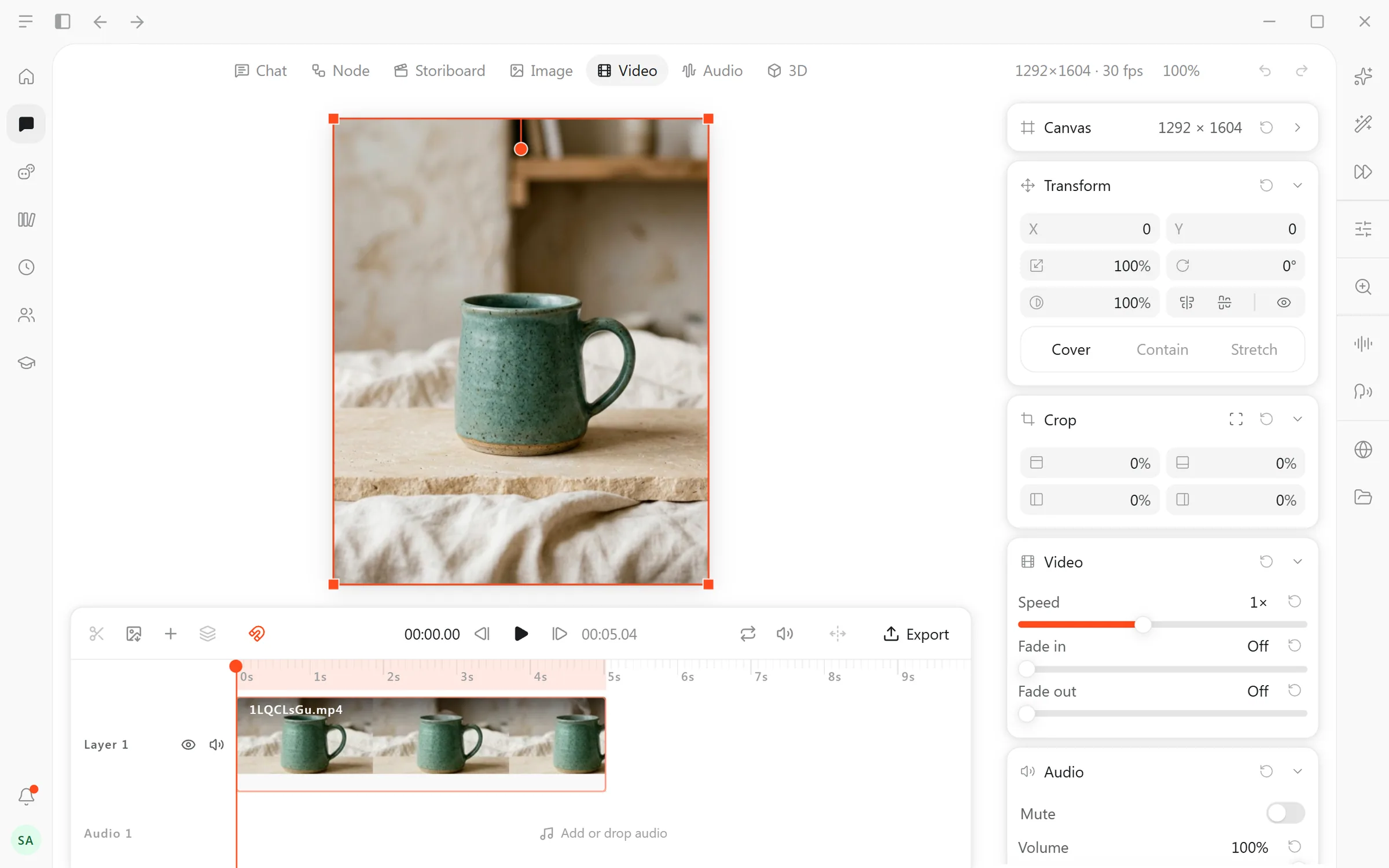1389x868 pixels.
Task: Open the magic wand tool on right rail
Action: click(x=1363, y=124)
